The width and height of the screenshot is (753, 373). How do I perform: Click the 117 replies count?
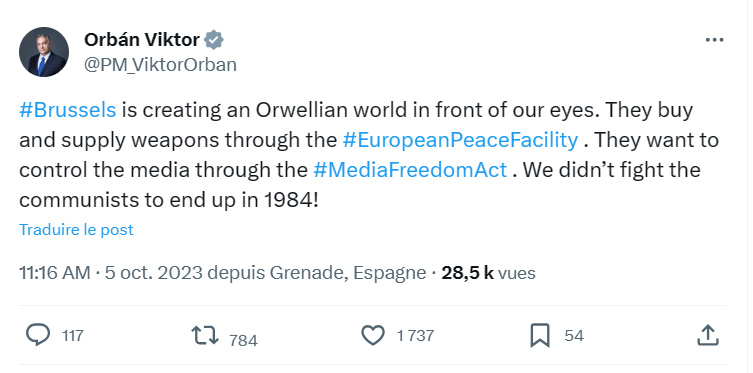[x=73, y=336]
